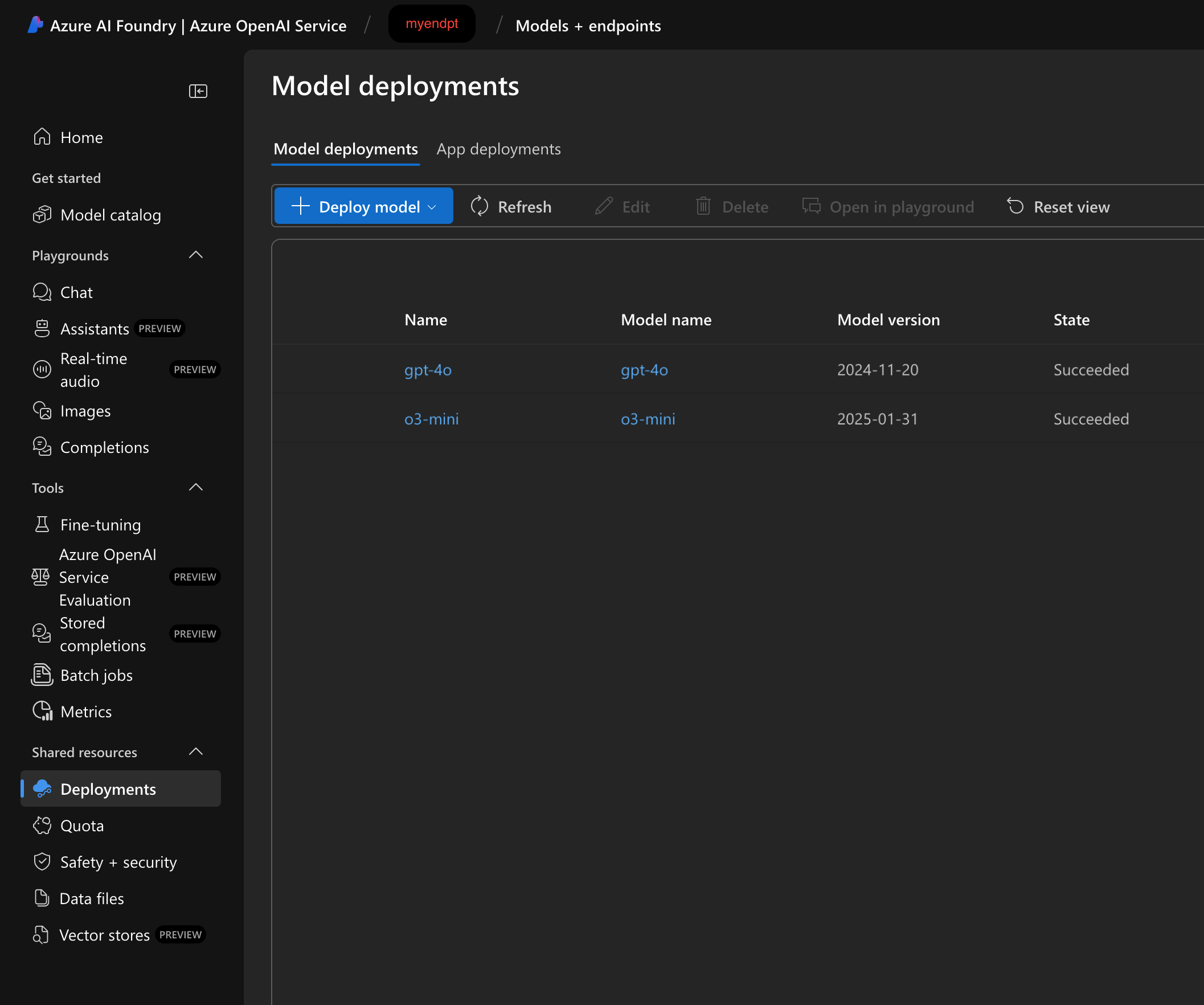Image resolution: width=1204 pixels, height=1005 pixels.
Task: Switch to the App deployments tab
Action: click(498, 149)
